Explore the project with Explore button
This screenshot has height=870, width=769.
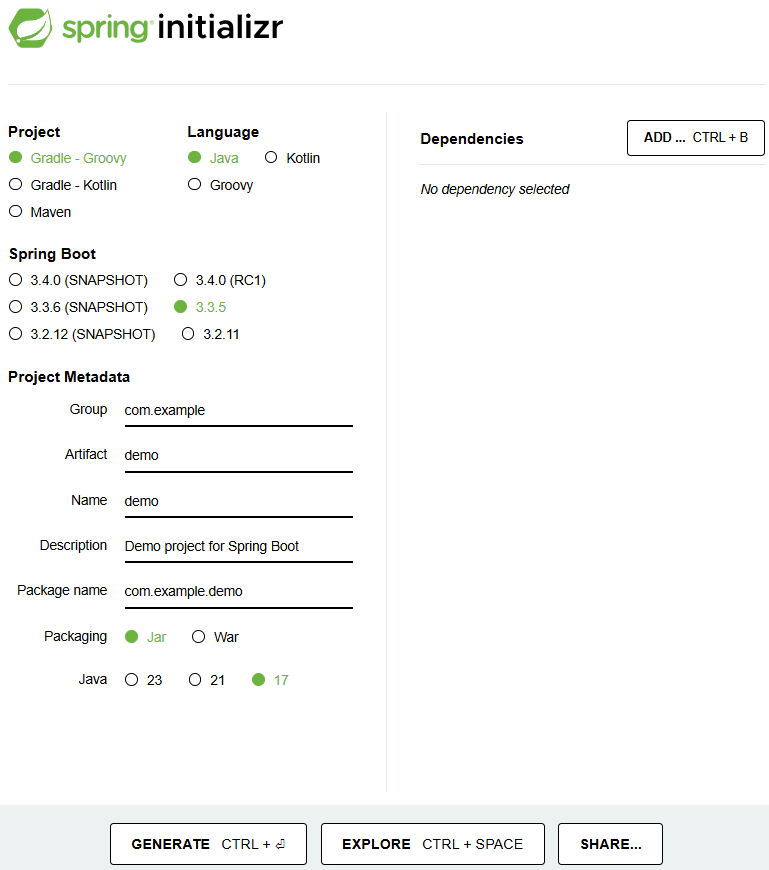pos(433,844)
